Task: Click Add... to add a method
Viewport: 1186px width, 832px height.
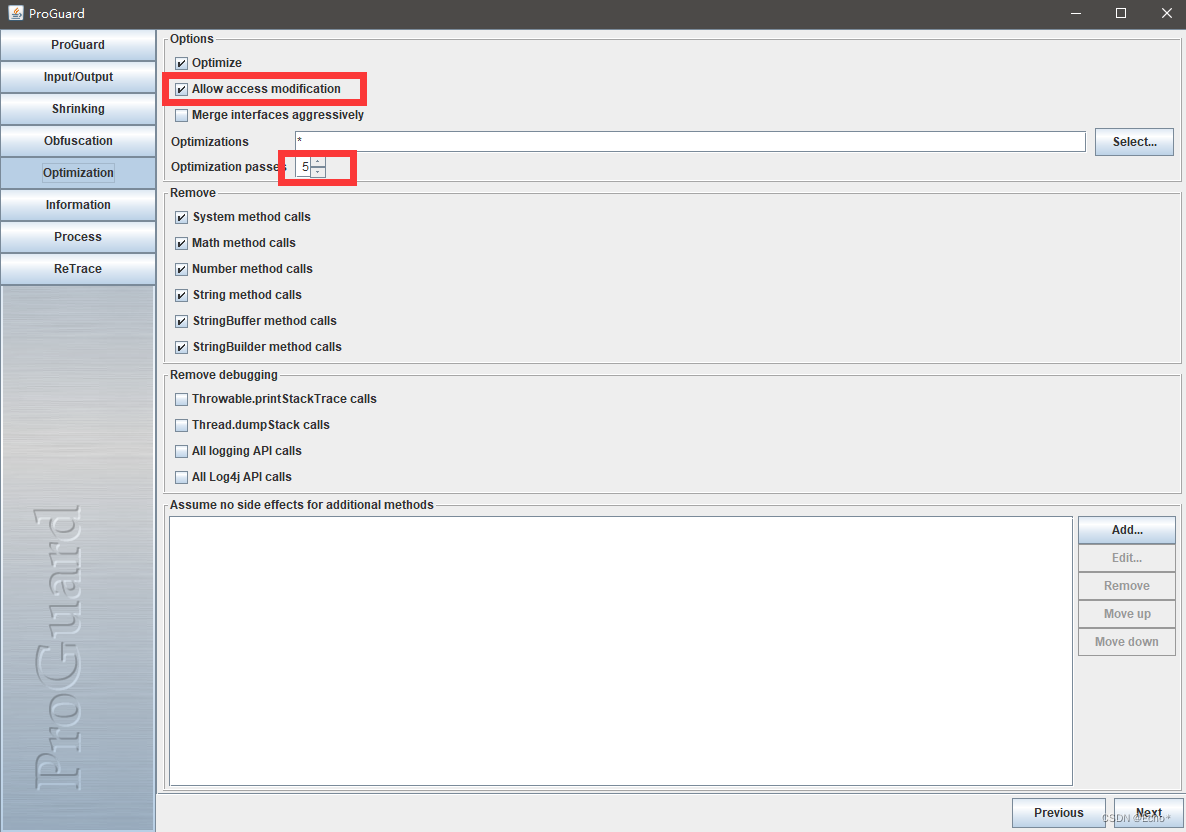Action: [x=1126, y=530]
